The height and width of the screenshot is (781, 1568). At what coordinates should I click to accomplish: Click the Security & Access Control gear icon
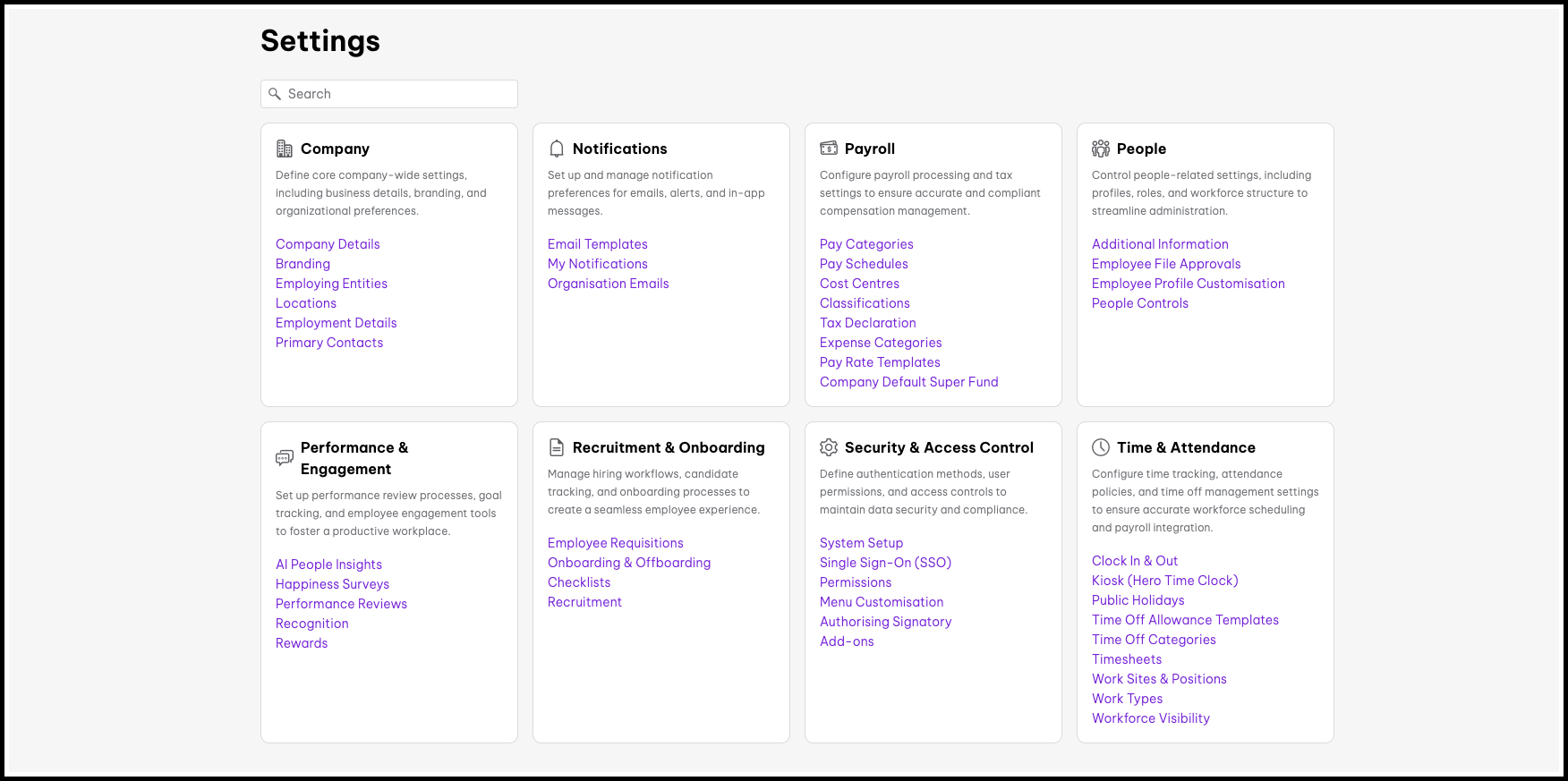click(x=829, y=447)
